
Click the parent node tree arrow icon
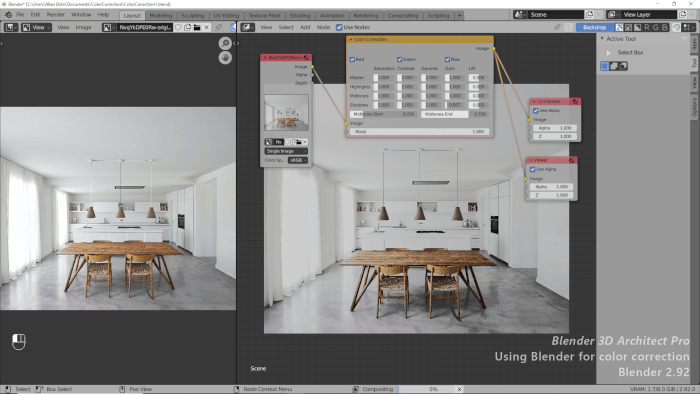pos(569,27)
